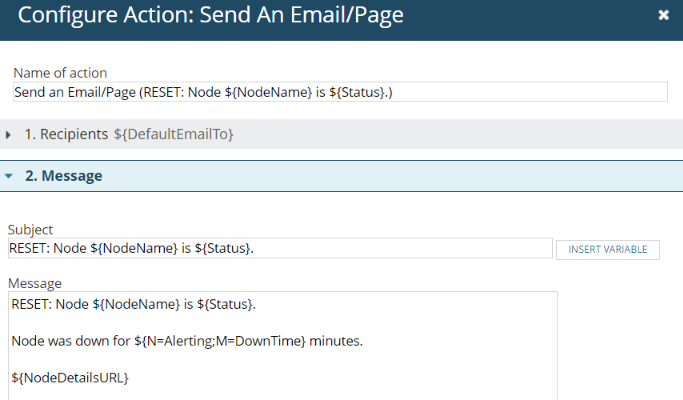Click the 'Message' label above text area
Image resolution: width=683 pixels, height=400 pixels.
(x=36, y=284)
